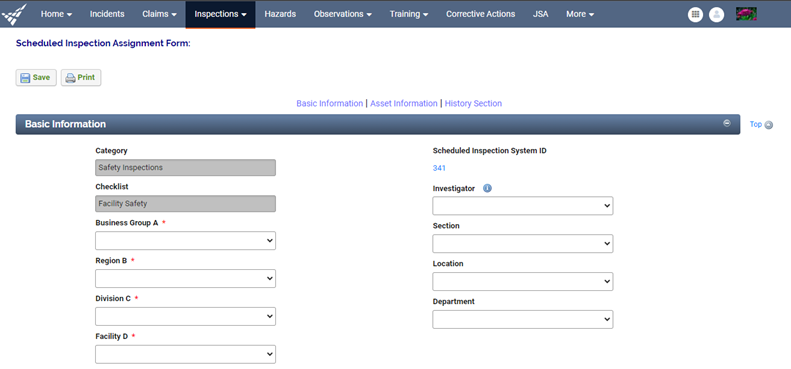Click the disabled Checklist field

coord(185,203)
